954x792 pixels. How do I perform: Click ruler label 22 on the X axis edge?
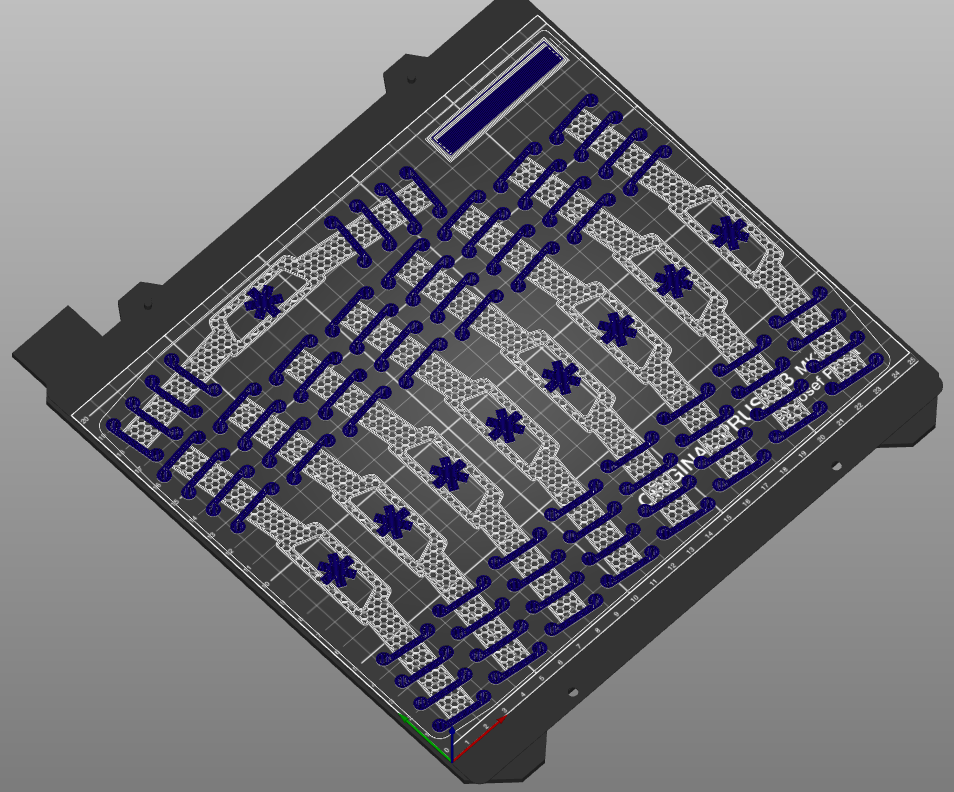[x=858, y=406]
